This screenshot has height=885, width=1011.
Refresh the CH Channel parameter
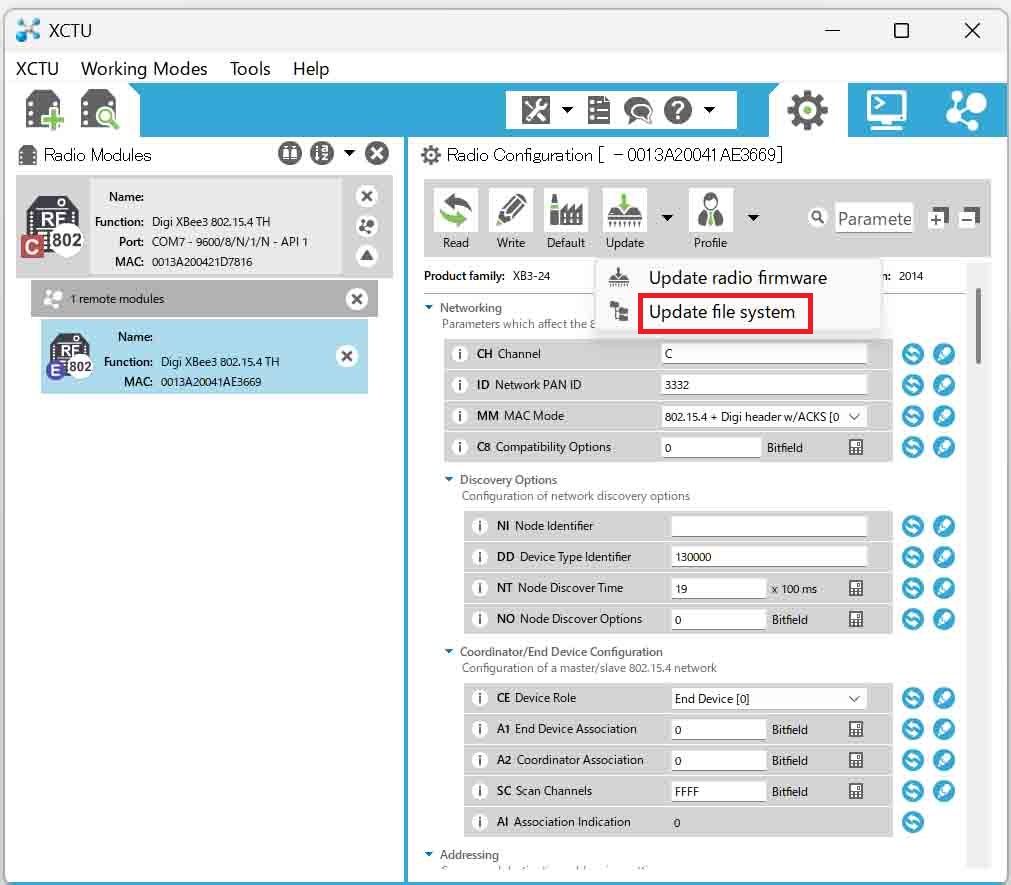click(912, 354)
